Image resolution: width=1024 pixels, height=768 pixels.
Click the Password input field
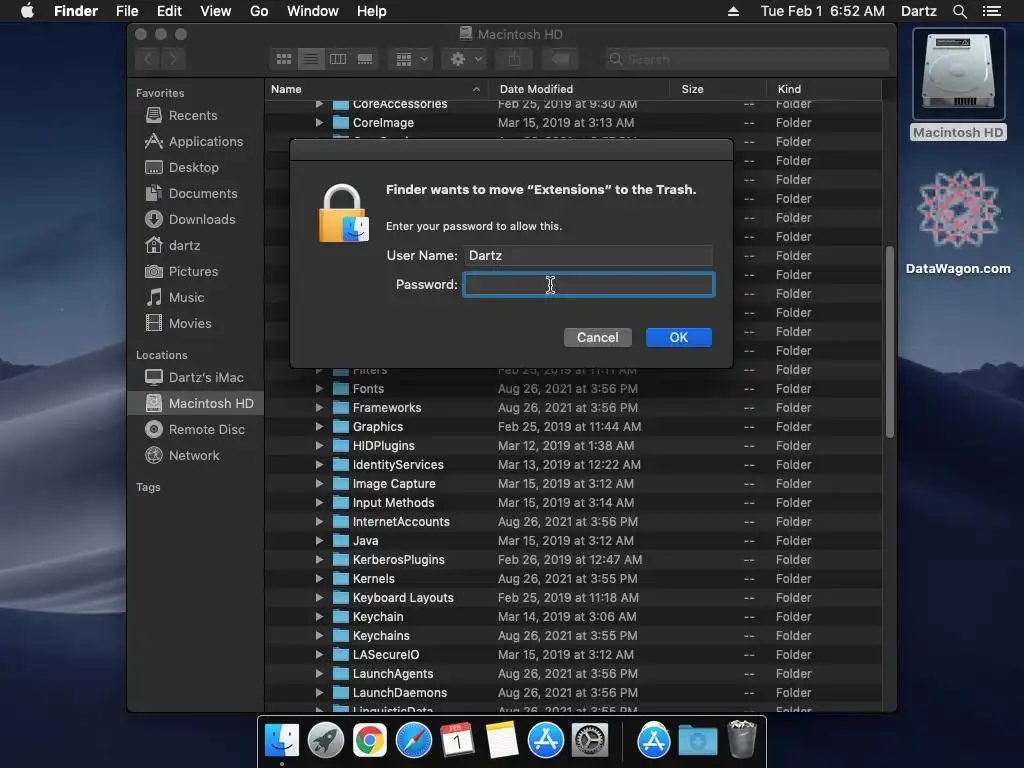(589, 285)
